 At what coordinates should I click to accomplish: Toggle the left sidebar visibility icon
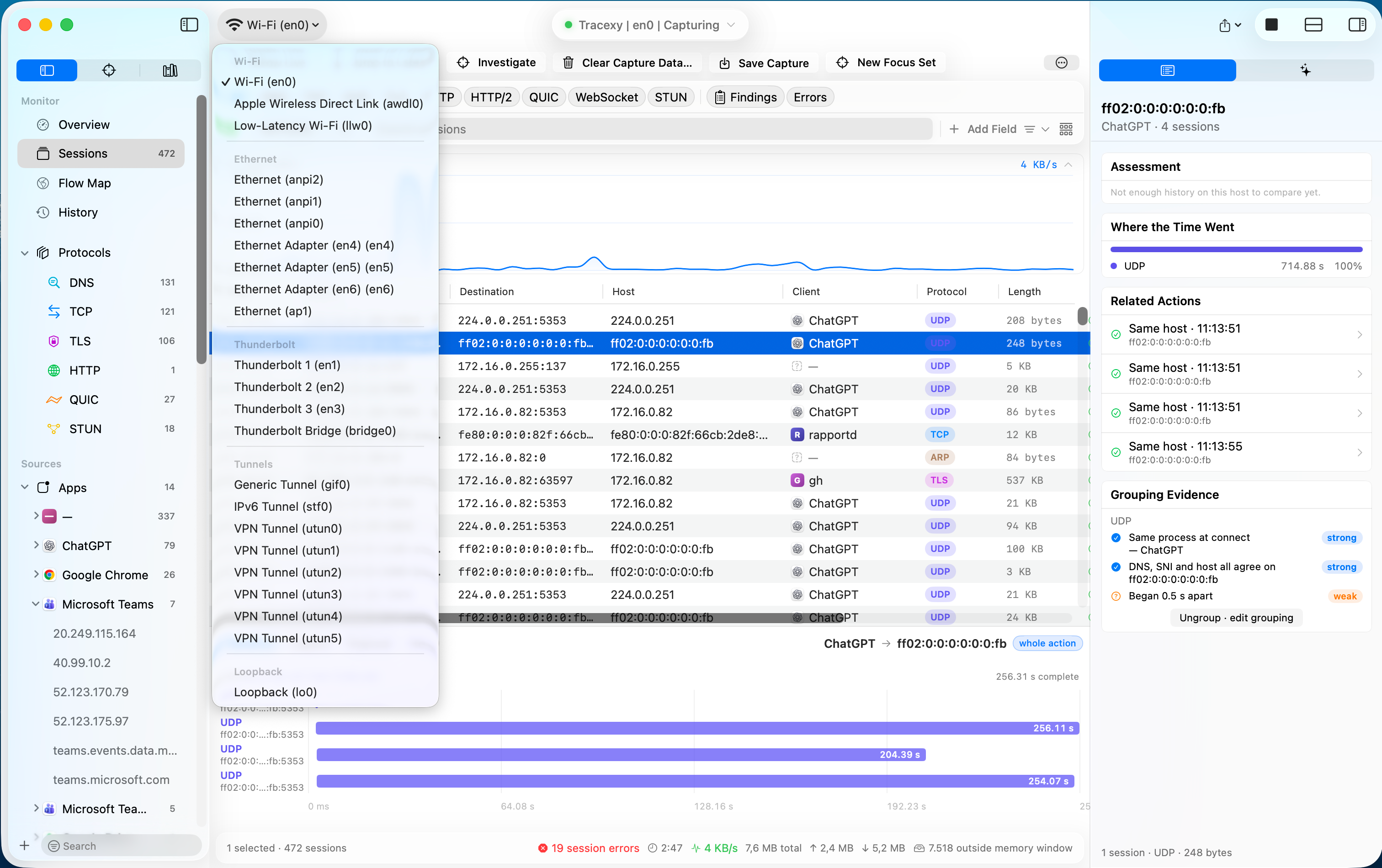(189, 25)
